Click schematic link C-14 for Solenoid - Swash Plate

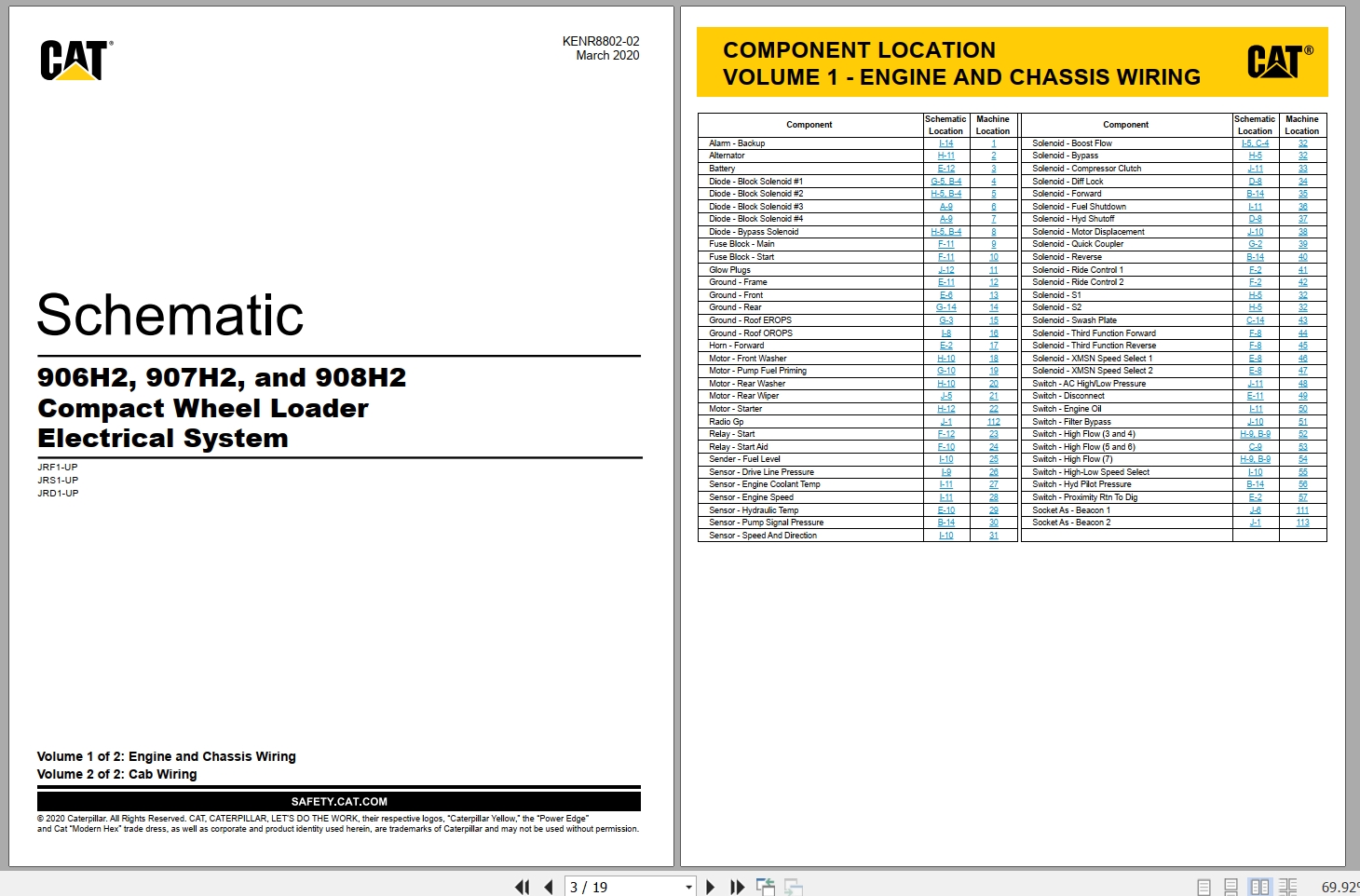(x=1255, y=320)
